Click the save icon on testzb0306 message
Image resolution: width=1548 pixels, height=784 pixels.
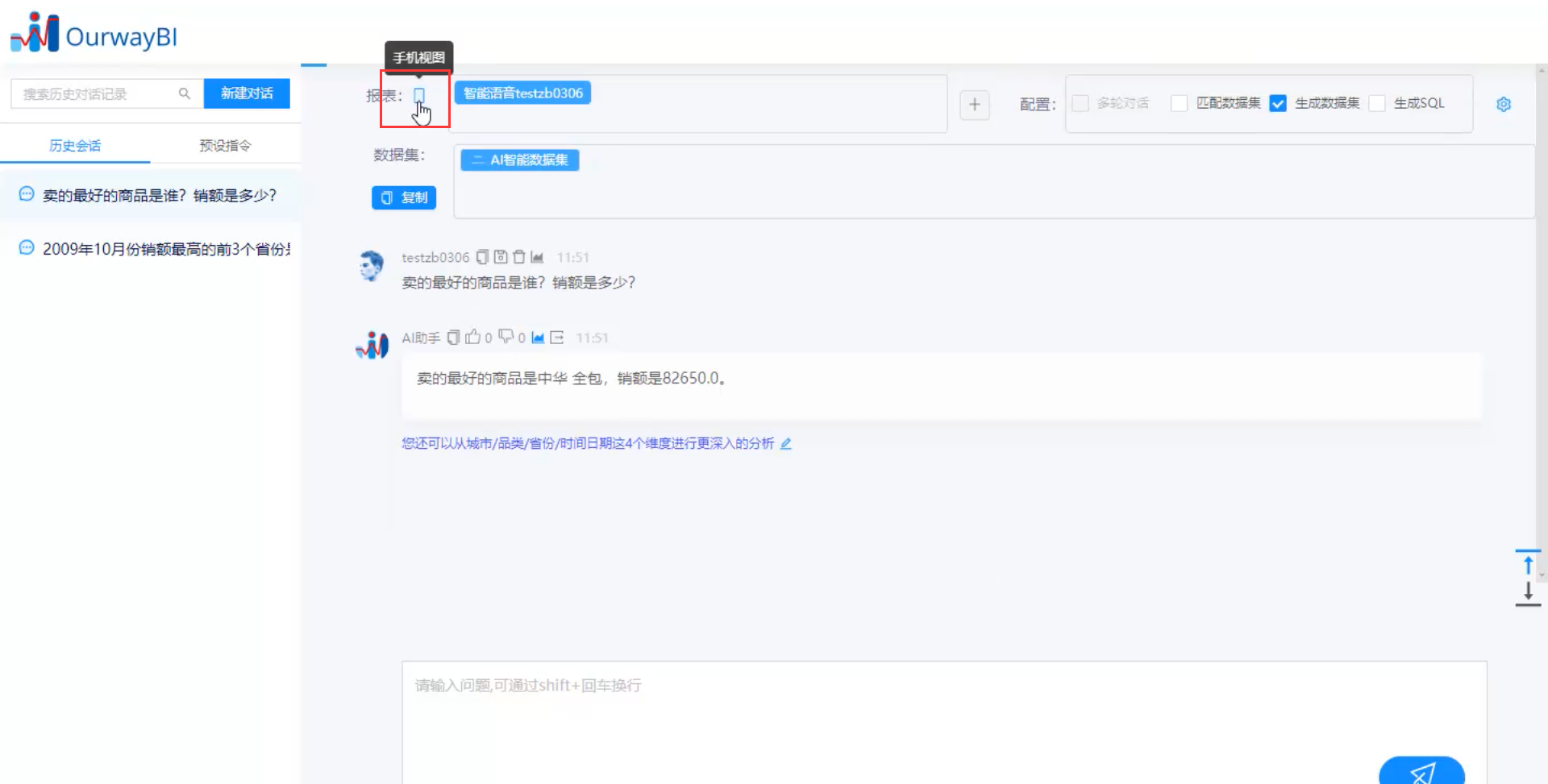pyautogui.click(x=501, y=257)
